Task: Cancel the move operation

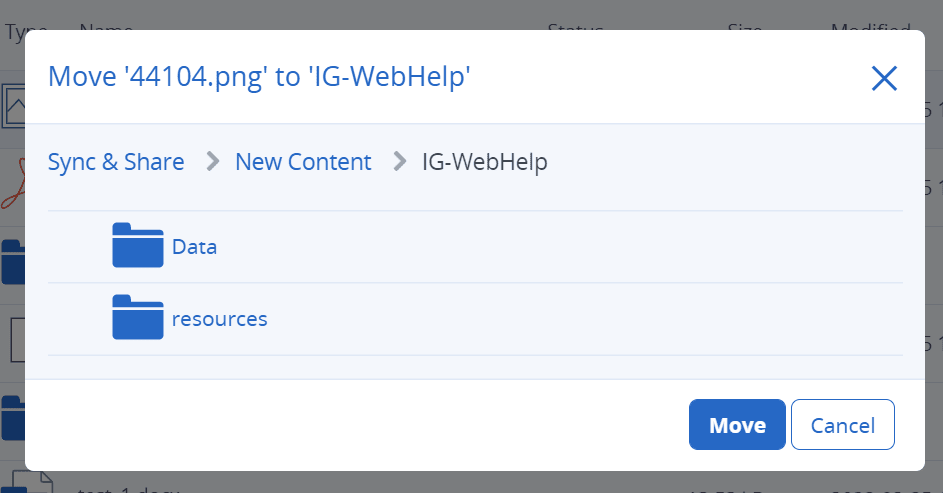Action: 842,425
